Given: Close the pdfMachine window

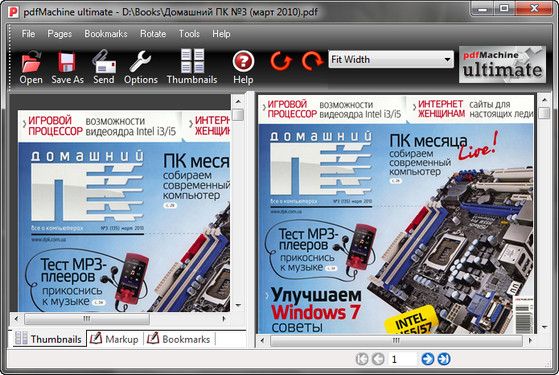Looking at the screenshot, I should (x=534, y=9).
